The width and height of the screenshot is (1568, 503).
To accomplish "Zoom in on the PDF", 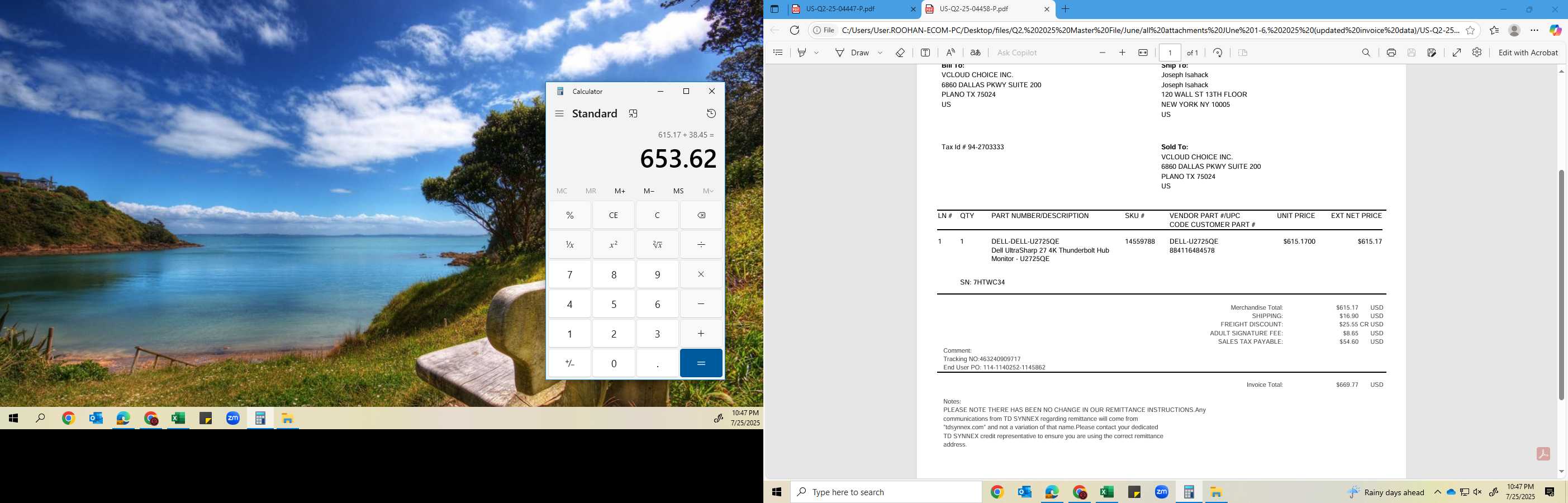I will (x=1123, y=53).
